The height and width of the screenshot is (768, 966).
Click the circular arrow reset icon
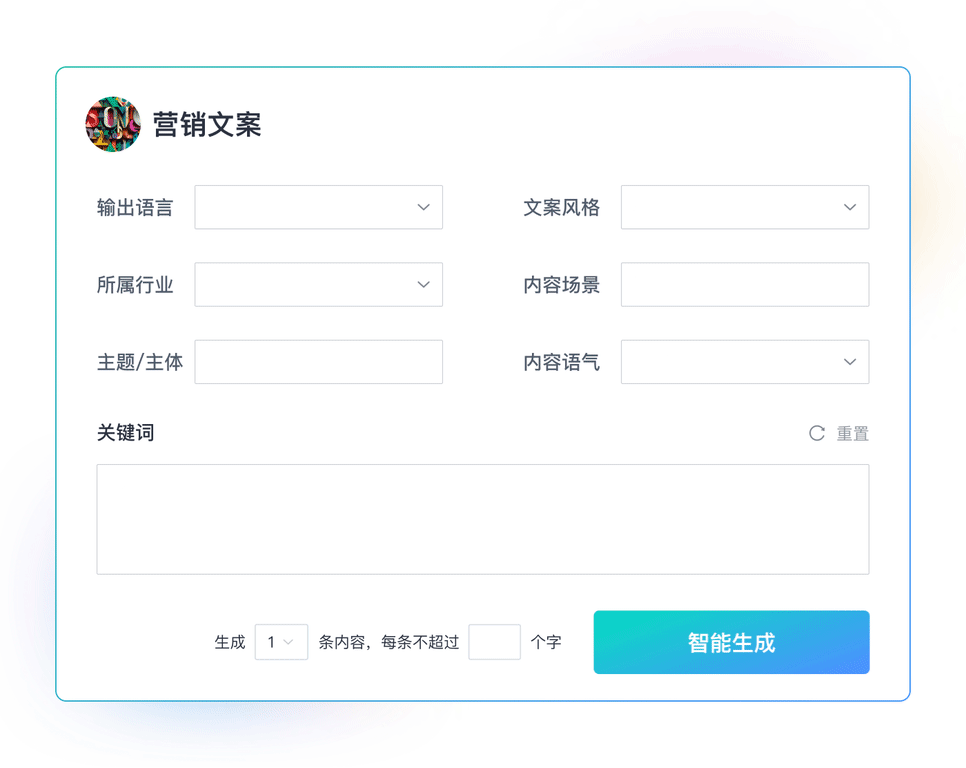click(x=817, y=434)
